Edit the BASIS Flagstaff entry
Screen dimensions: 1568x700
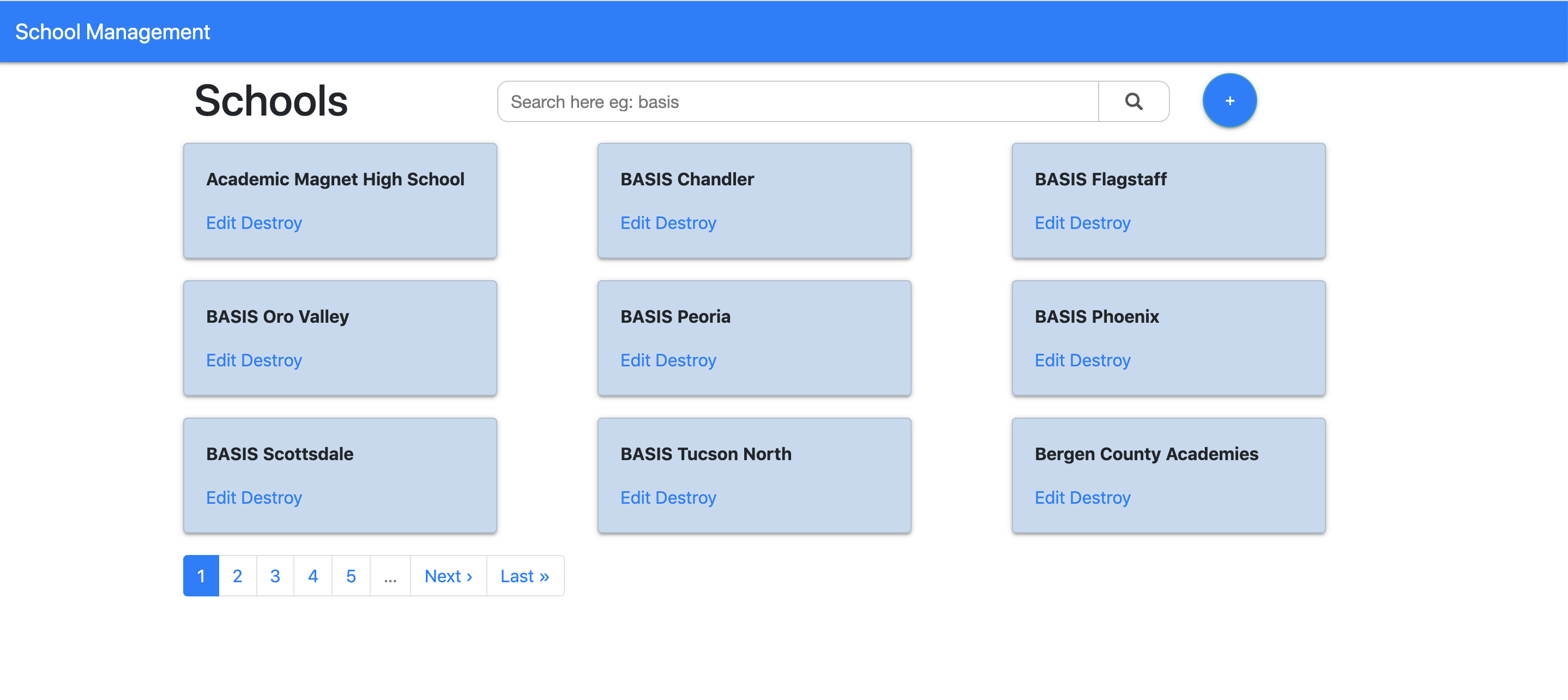tap(1050, 223)
